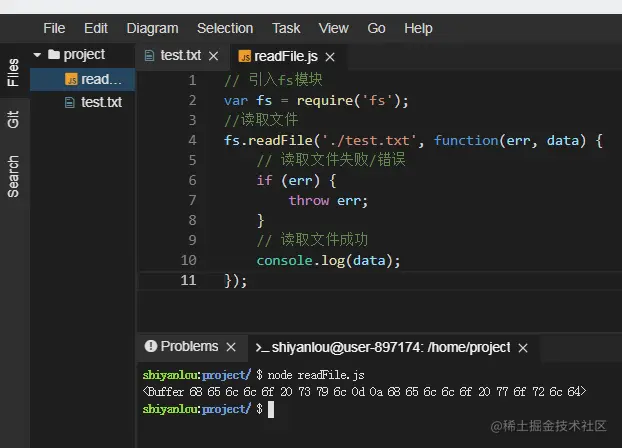This screenshot has width=622, height=448.
Task: Open test.txt in the file tree
Action: pos(83,102)
